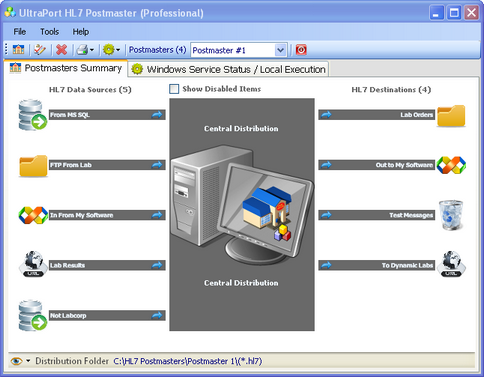Click the Test Messages recycle bin icon
484x377 pixels.
(x=451, y=215)
